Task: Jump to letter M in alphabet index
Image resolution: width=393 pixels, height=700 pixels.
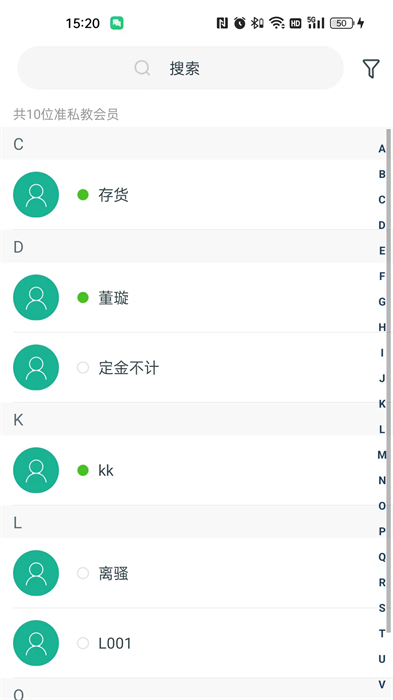Action: pyautogui.click(x=382, y=455)
